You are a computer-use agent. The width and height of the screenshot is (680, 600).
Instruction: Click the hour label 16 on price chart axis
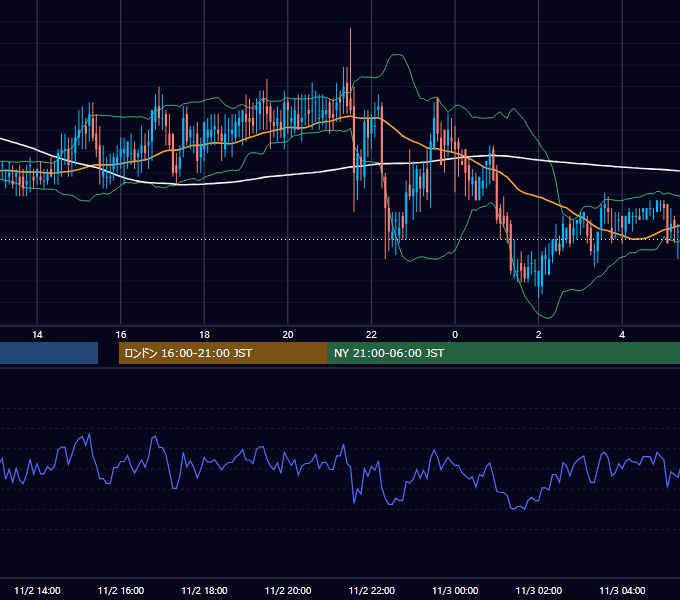click(121, 335)
